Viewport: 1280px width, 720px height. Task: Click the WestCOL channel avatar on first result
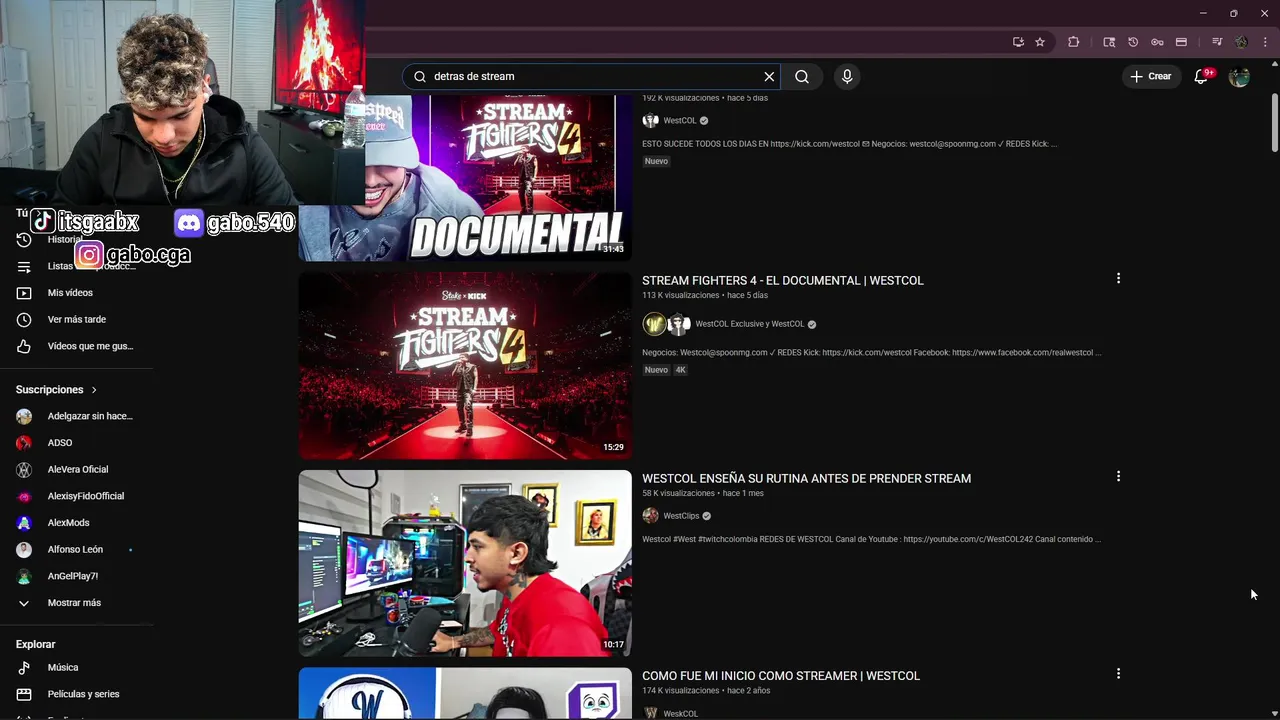[651, 121]
